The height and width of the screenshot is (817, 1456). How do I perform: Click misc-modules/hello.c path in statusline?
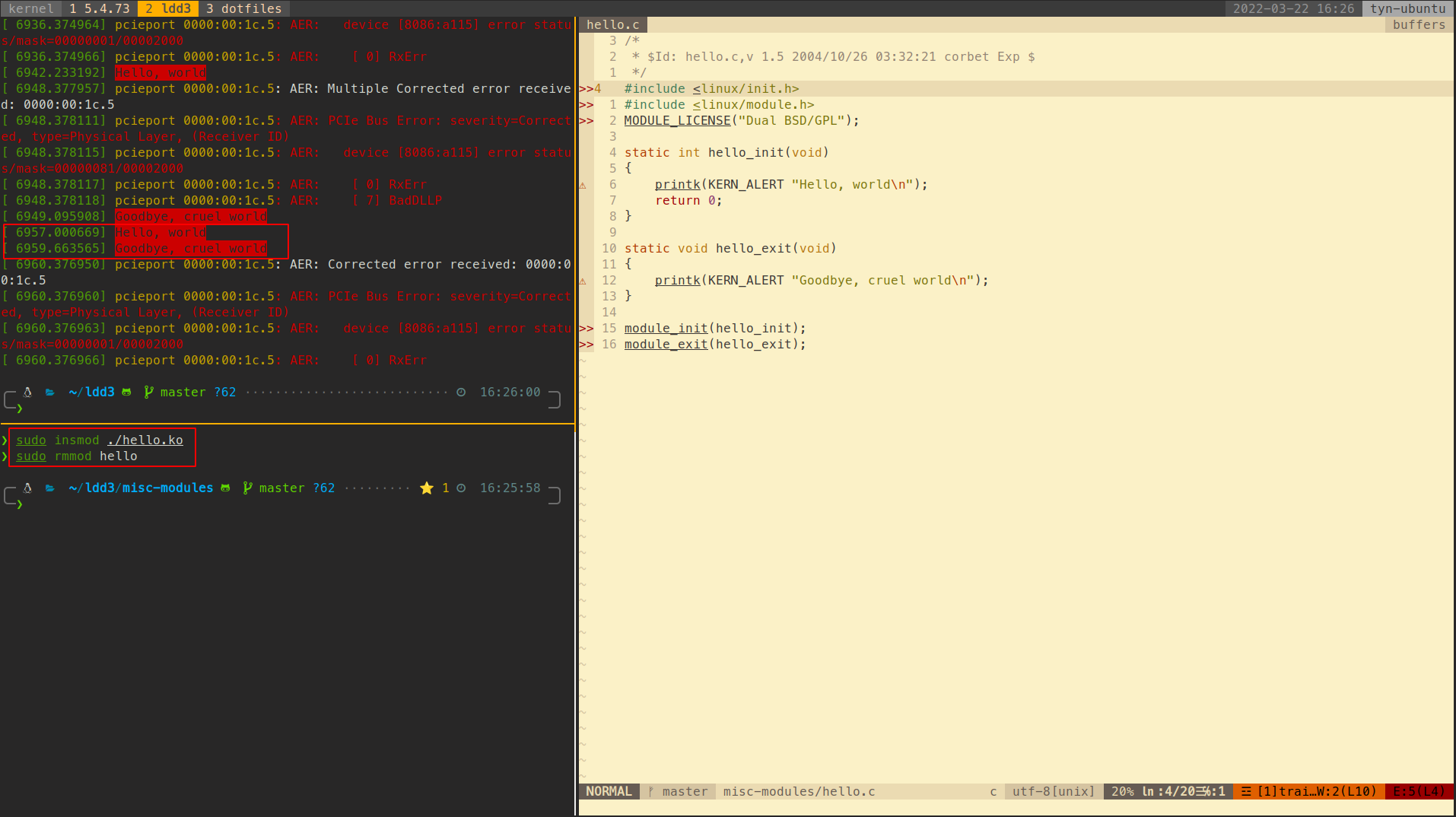pos(799,791)
